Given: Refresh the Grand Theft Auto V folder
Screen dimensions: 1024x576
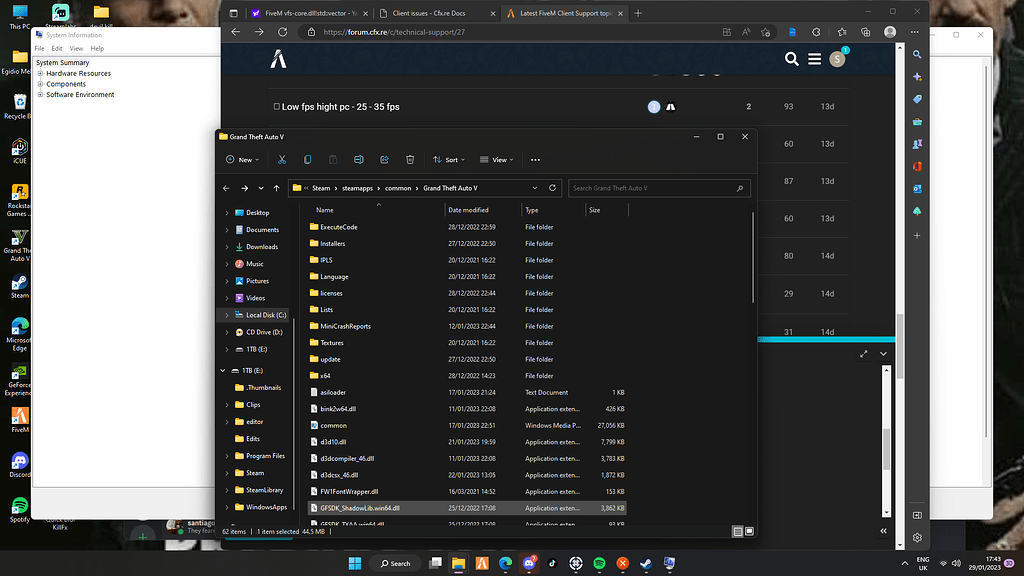Looking at the screenshot, I should pyautogui.click(x=552, y=188).
